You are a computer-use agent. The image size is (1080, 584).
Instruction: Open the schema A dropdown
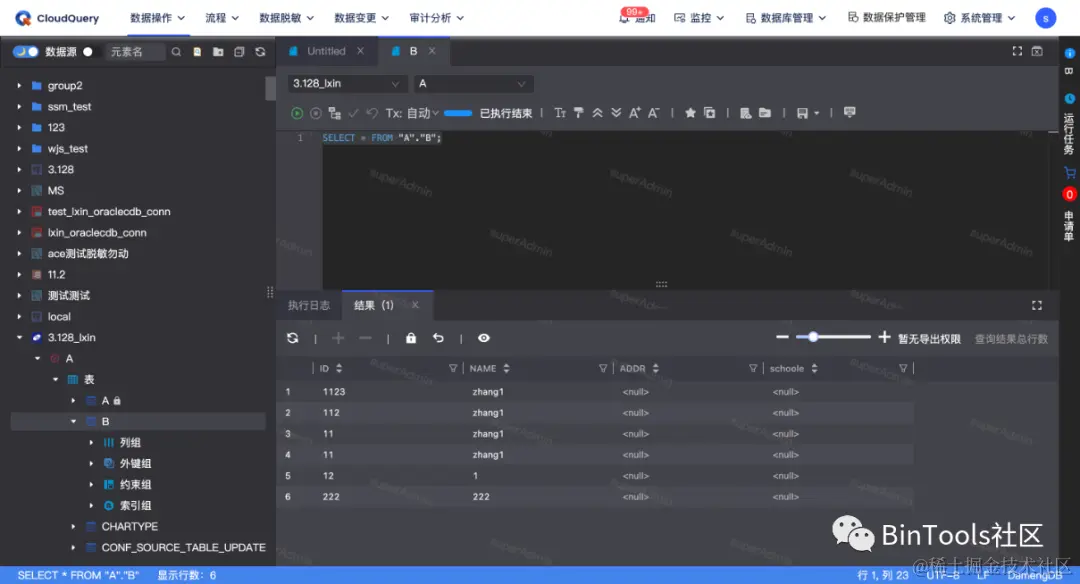coord(473,83)
